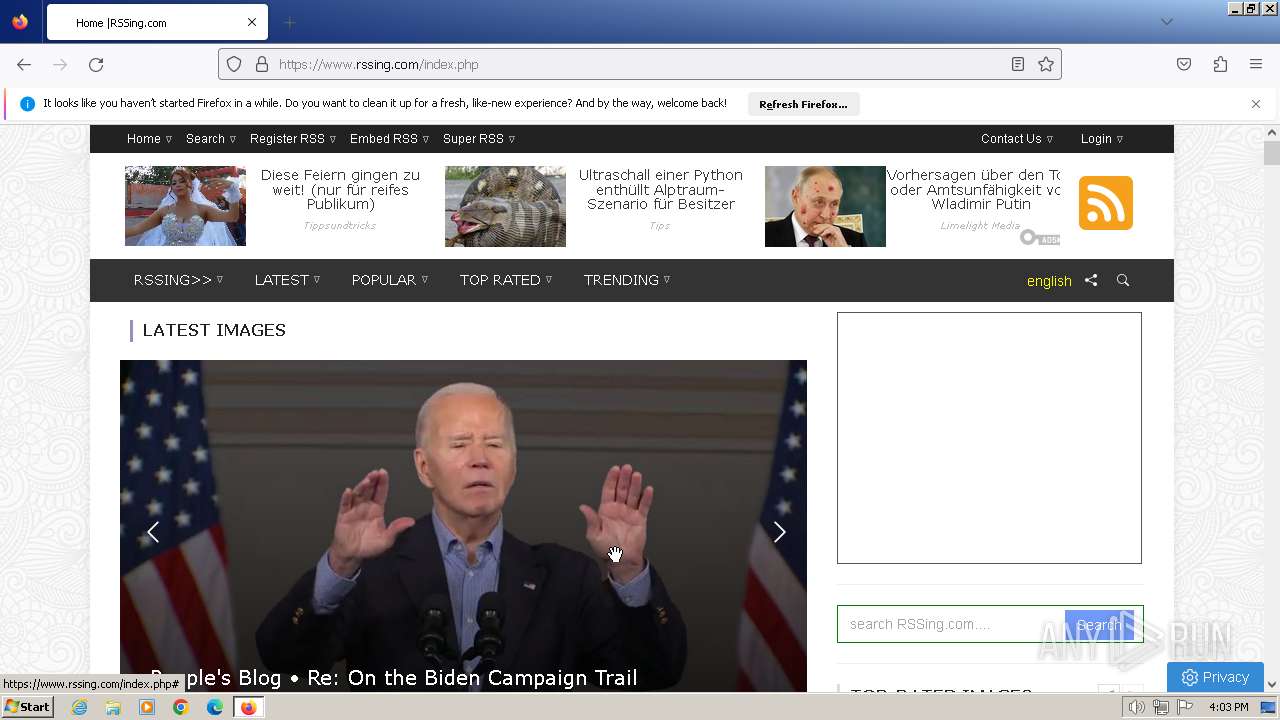Open 'Ultraschall einer Python' ad link
This screenshot has height=720, width=1280.
tap(661, 189)
